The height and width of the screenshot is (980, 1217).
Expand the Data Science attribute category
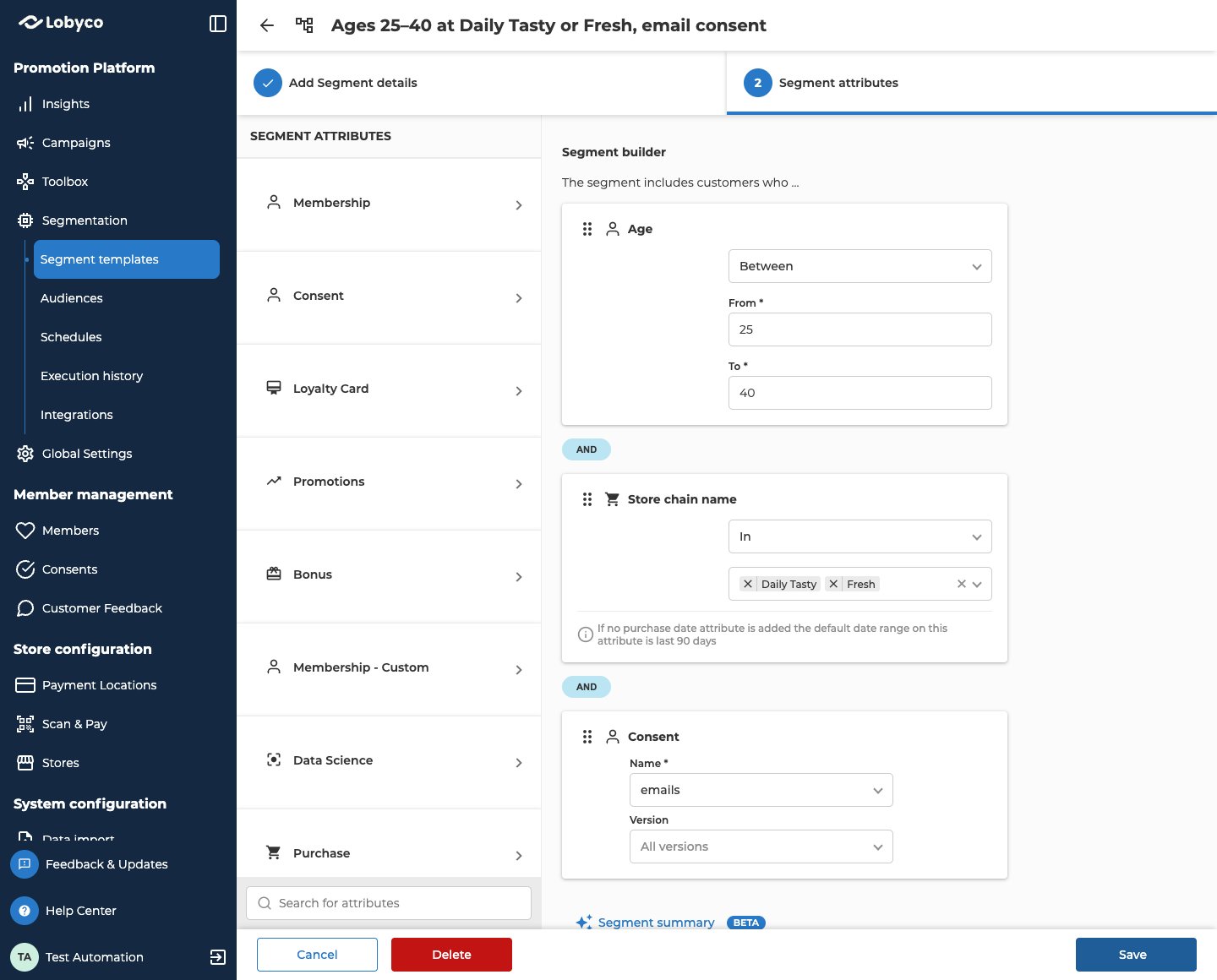(389, 762)
